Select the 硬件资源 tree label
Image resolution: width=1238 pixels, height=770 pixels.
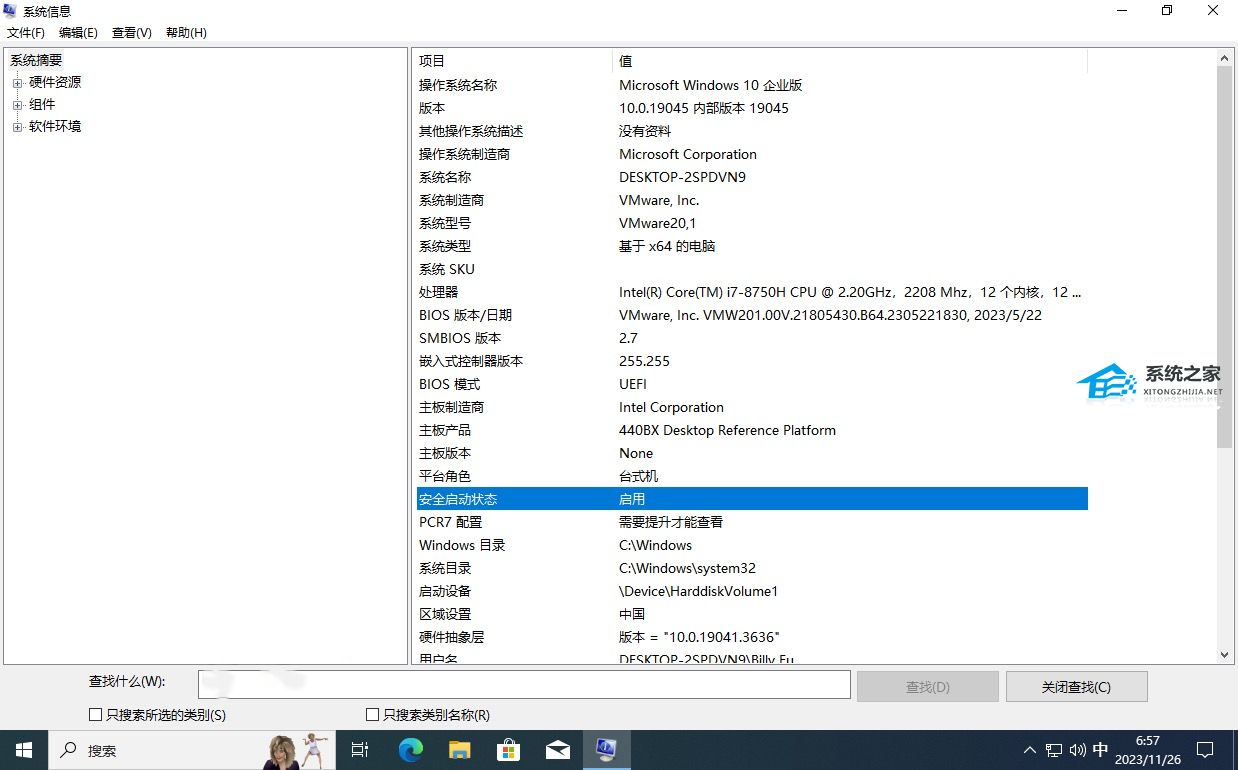click(x=55, y=82)
